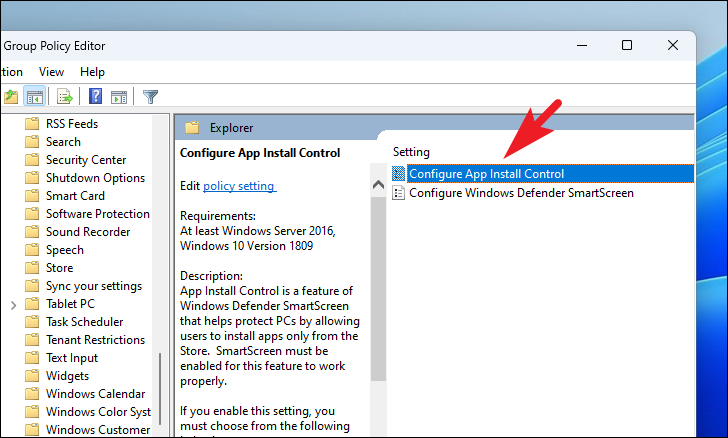The height and width of the screenshot is (438, 728).
Task: Toggle the Show/Hide Action Pane icon
Action: (119, 97)
